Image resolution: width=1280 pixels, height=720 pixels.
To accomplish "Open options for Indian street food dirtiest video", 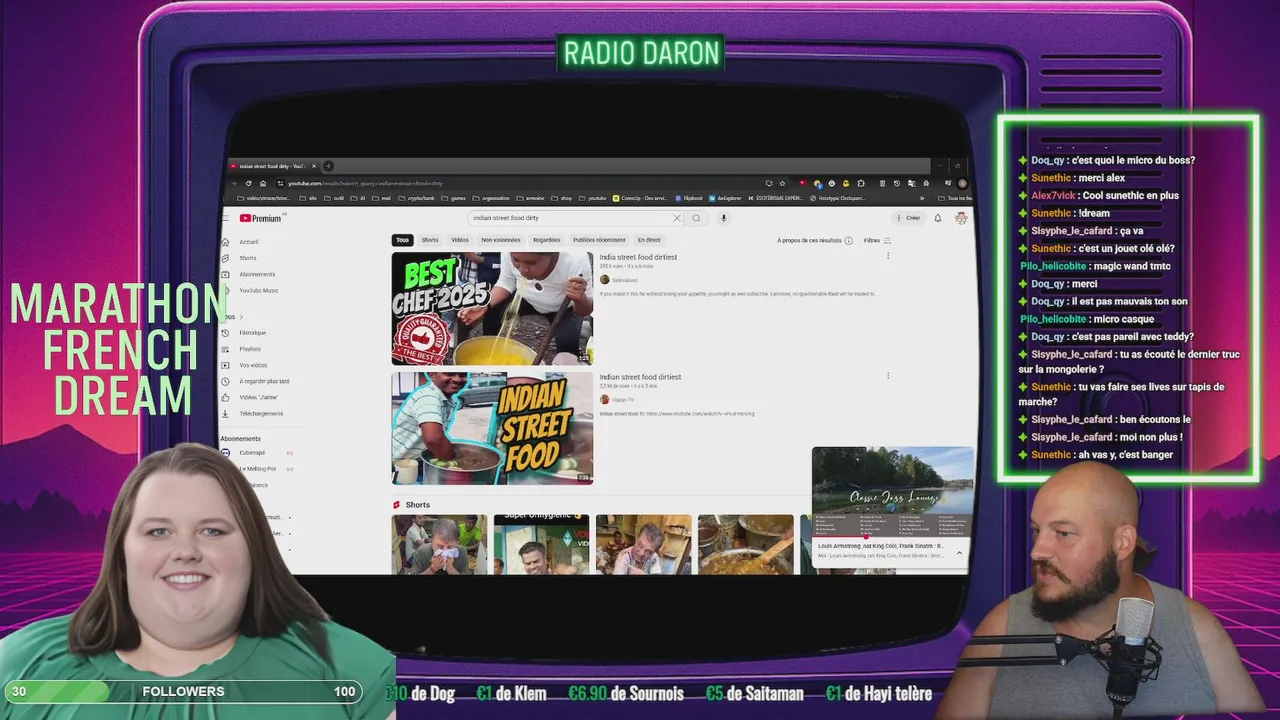I will [x=888, y=376].
